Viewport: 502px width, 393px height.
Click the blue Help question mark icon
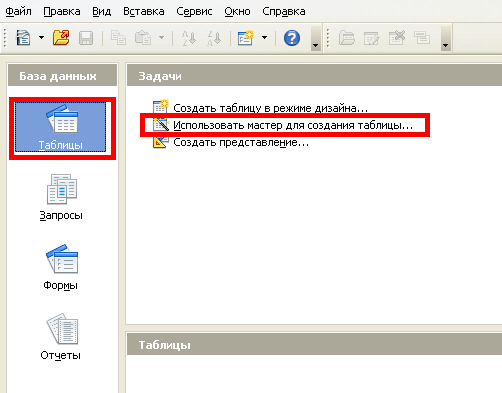(292, 38)
